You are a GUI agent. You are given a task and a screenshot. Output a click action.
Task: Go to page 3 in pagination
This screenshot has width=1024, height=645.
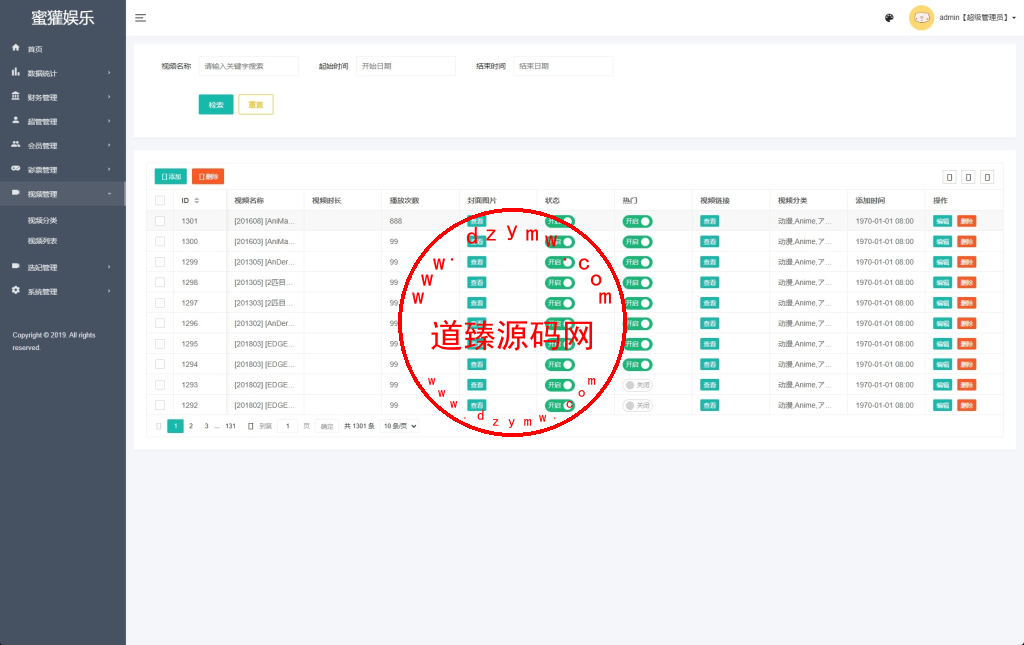point(206,426)
